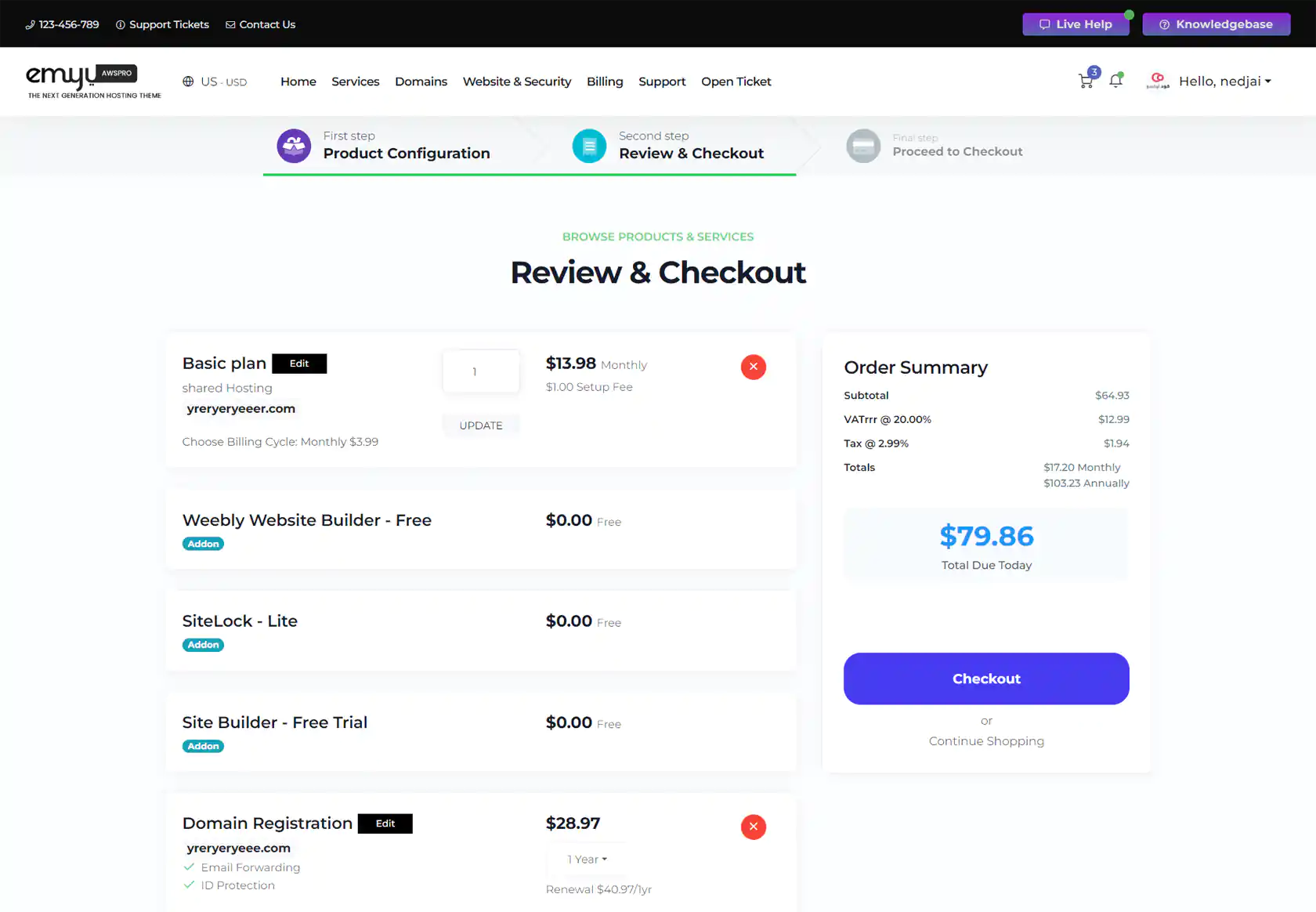Open the shopping cart icon
This screenshot has width=1316, height=912.
tap(1086, 81)
